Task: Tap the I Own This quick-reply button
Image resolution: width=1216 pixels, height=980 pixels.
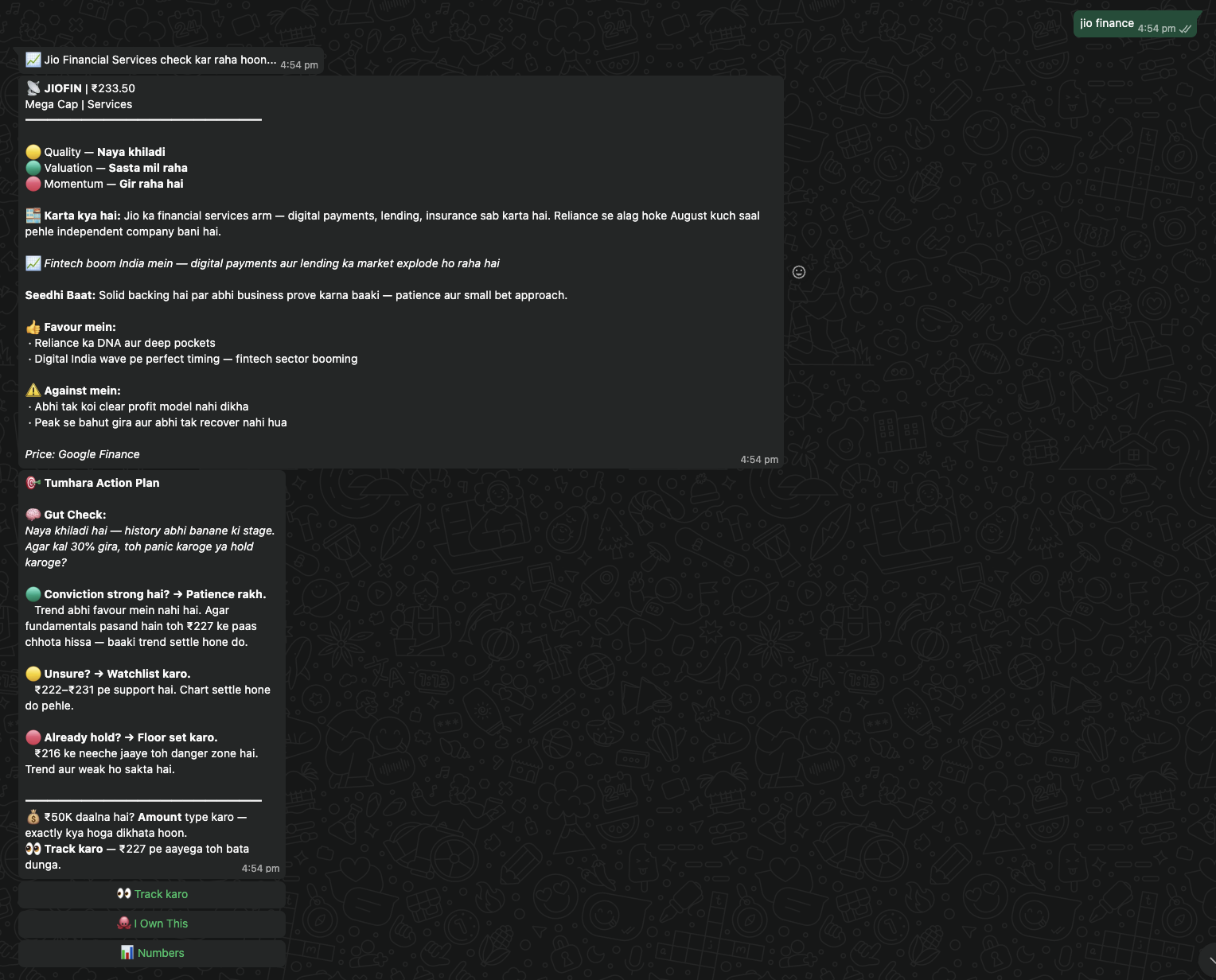Action: click(x=152, y=924)
